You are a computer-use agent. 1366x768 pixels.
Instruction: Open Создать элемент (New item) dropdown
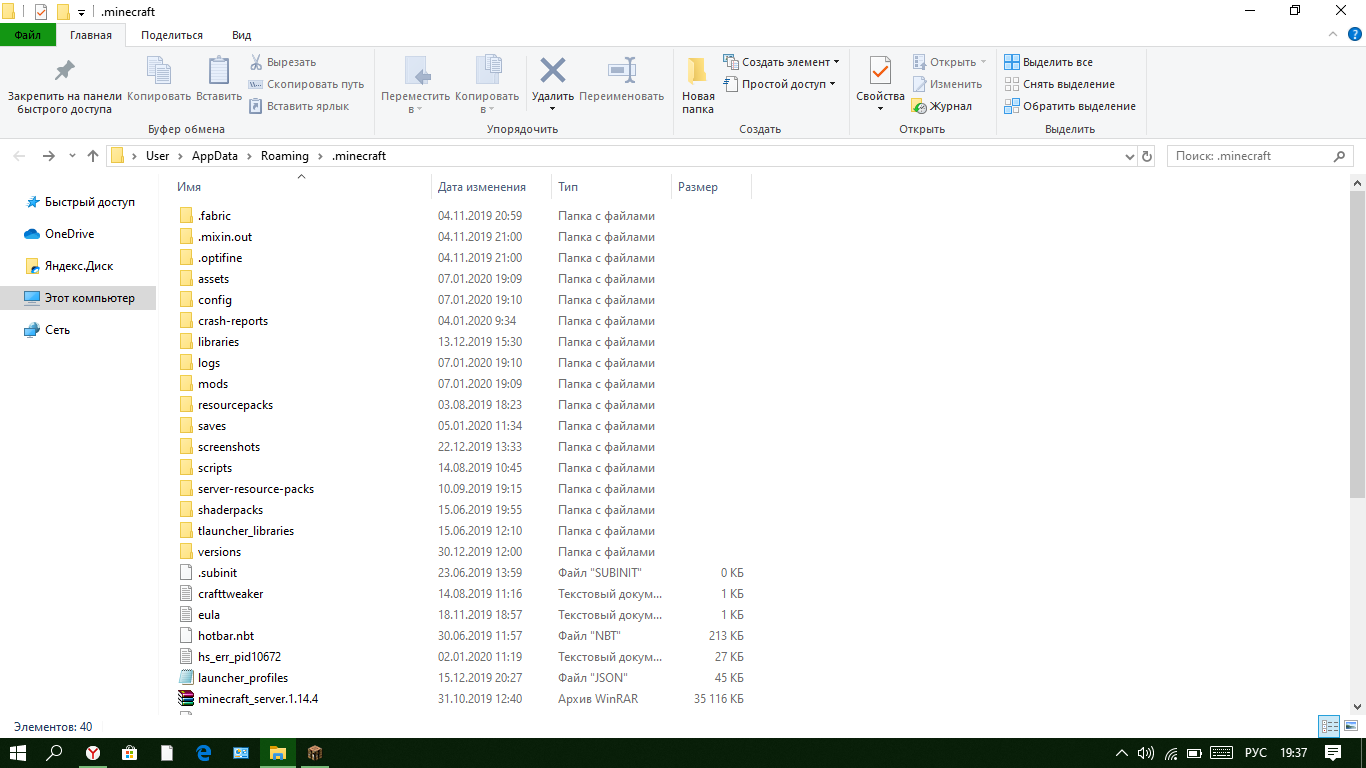781,62
